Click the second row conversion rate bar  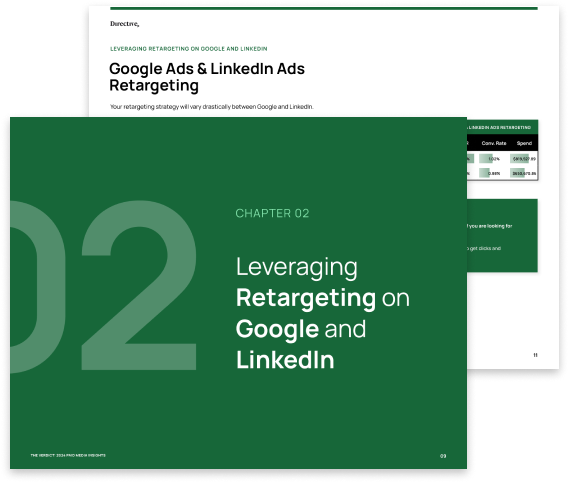tap(490, 173)
